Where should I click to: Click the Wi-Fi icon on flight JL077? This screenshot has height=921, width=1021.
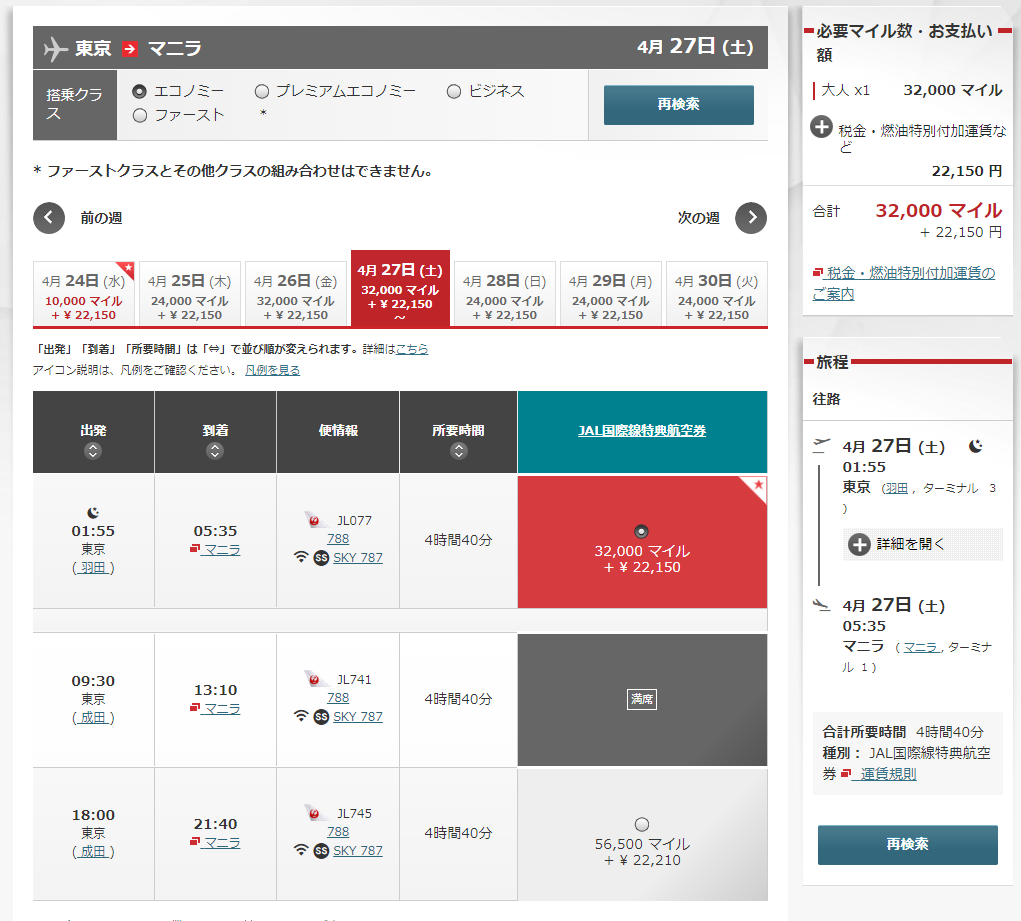coord(301,558)
